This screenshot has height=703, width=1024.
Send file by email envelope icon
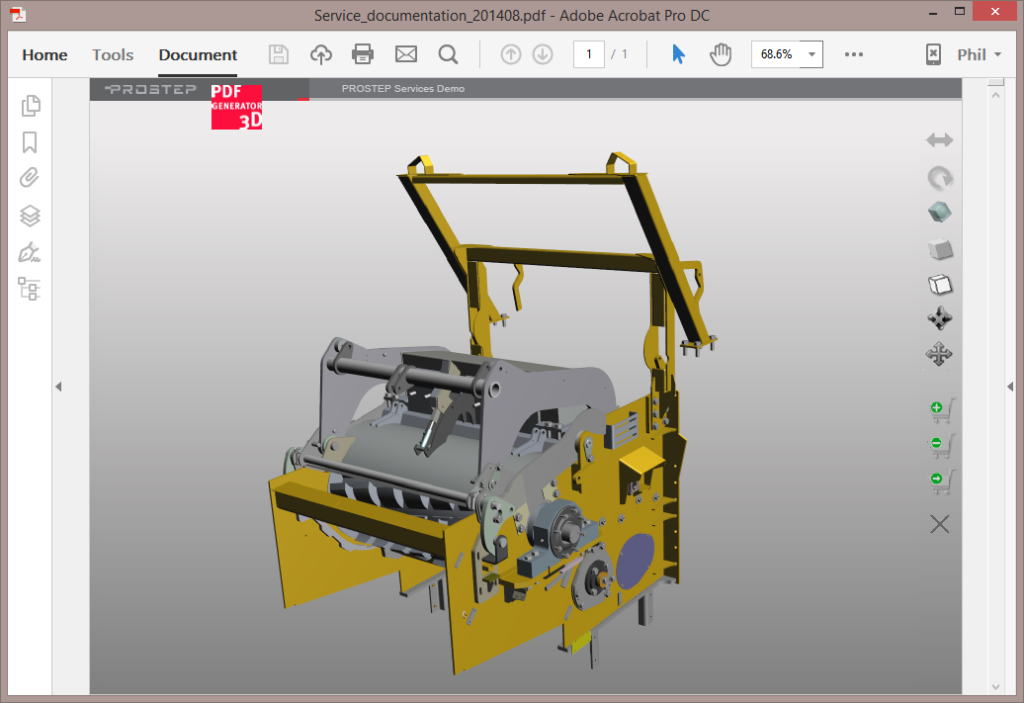click(405, 54)
